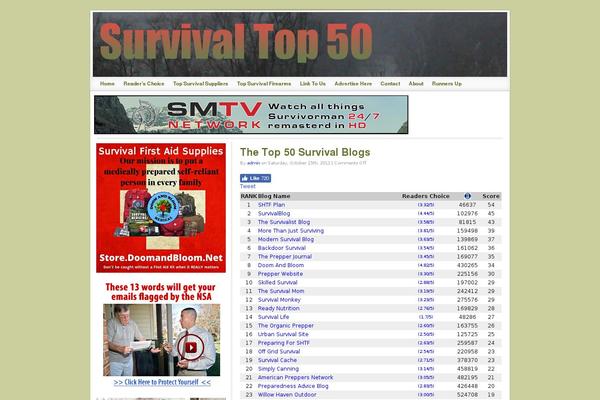Open Survival Monkey link
The height and width of the screenshot is (400, 600).
pos(279,300)
